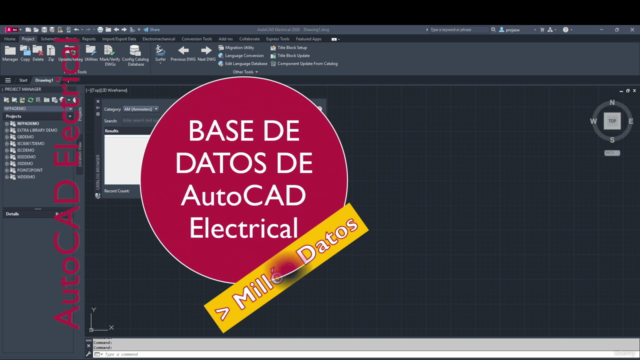
Task: Go to Previous DWG
Action: tap(183, 53)
